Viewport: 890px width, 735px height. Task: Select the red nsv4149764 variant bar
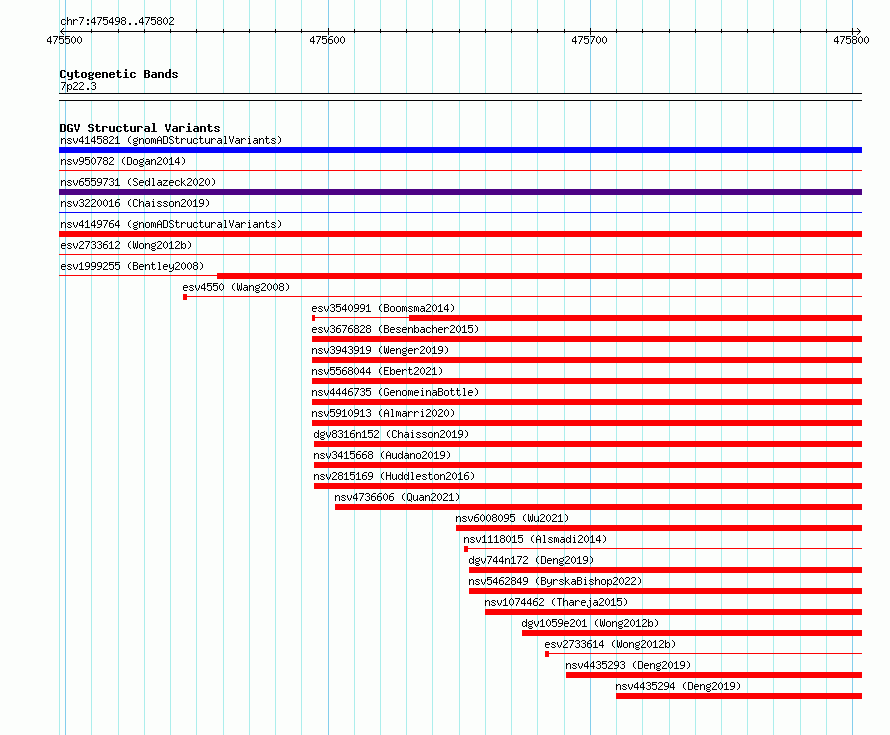pyautogui.click(x=460, y=234)
